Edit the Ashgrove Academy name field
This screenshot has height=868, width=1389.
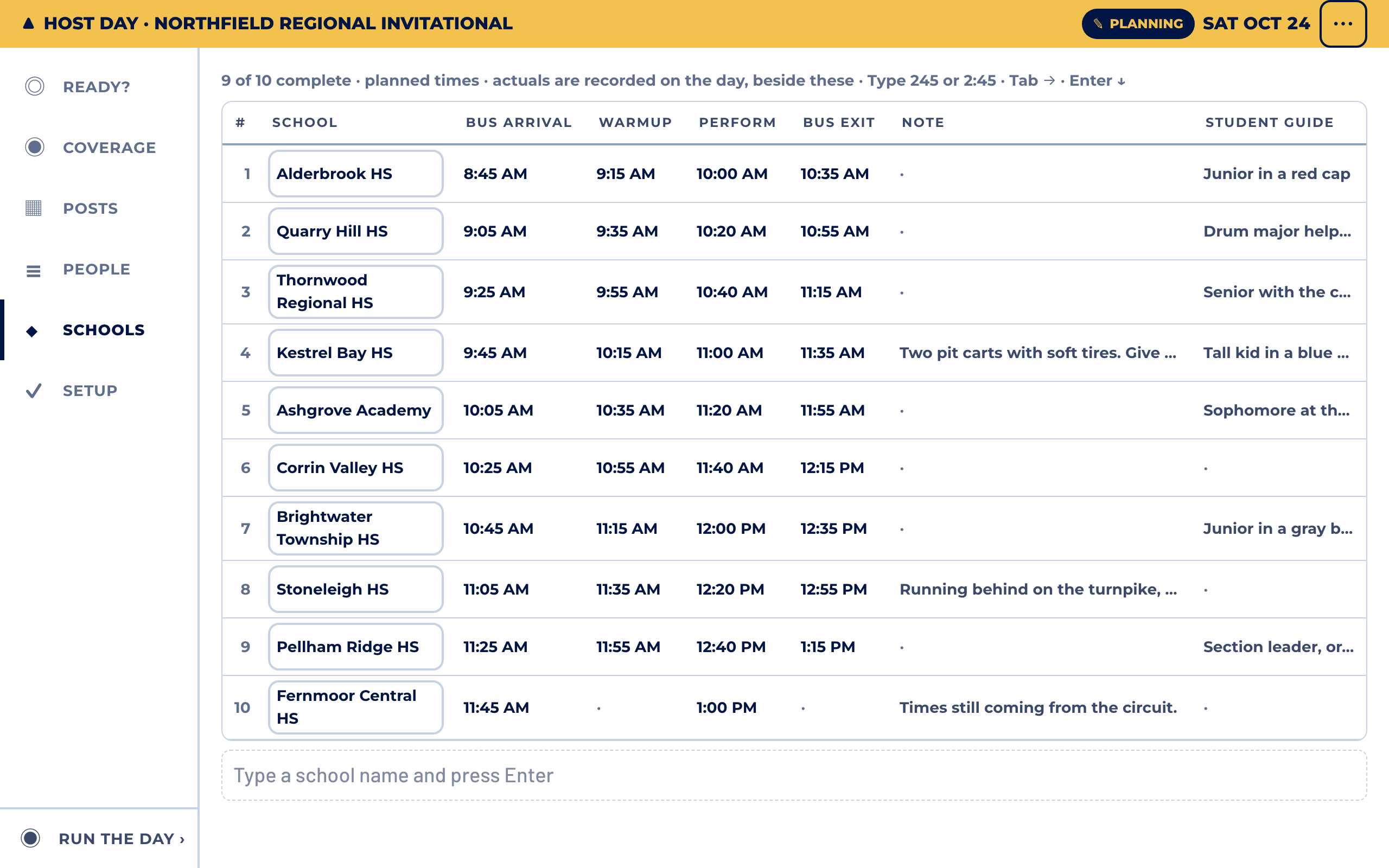click(356, 411)
